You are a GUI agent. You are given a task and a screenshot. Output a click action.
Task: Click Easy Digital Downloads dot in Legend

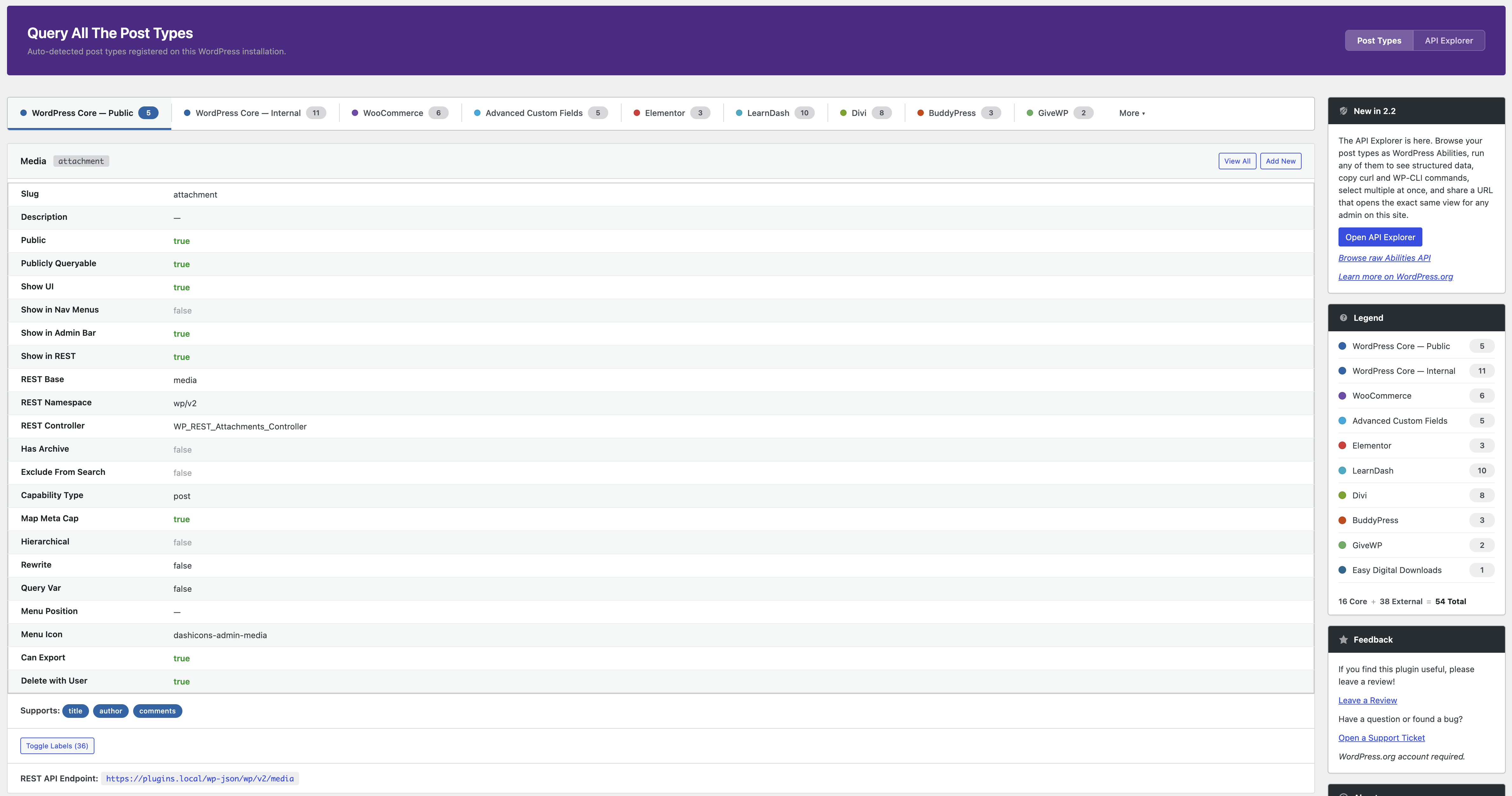click(1342, 570)
